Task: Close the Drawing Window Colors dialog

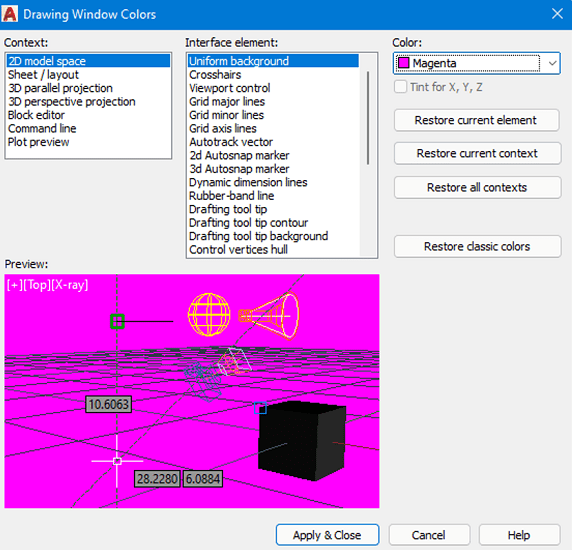Action: tap(557, 14)
